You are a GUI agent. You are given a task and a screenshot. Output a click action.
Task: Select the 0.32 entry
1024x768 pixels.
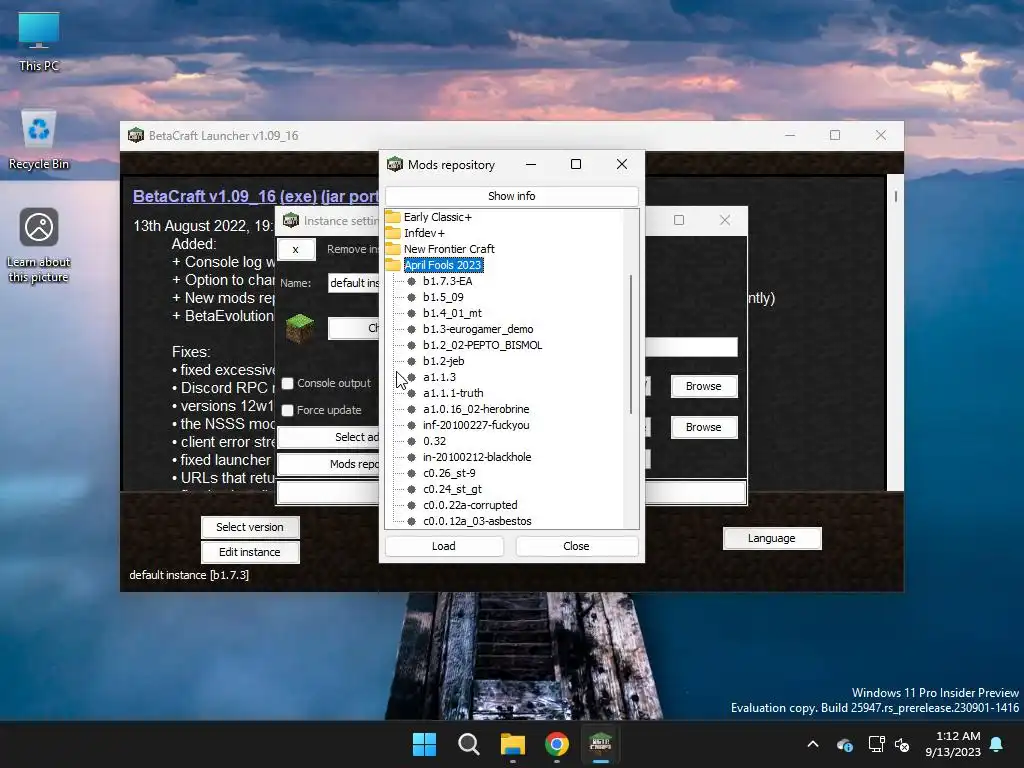pos(434,441)
